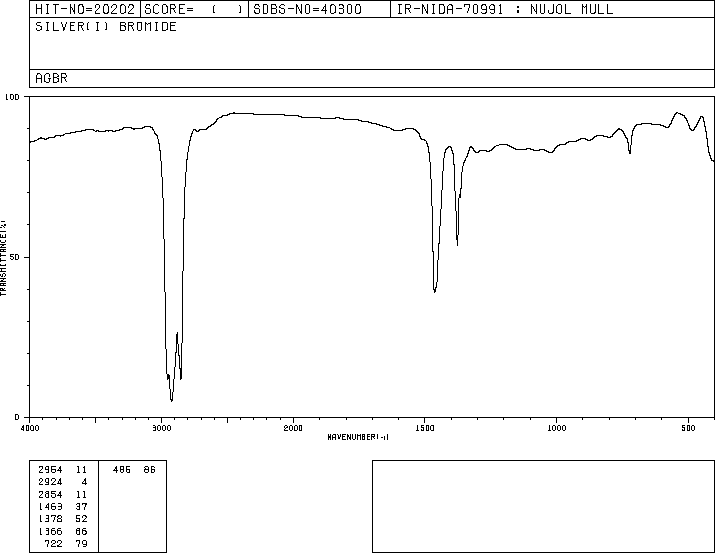Click the deepest peak near 2924 wavenumber

tap(171, 400)
